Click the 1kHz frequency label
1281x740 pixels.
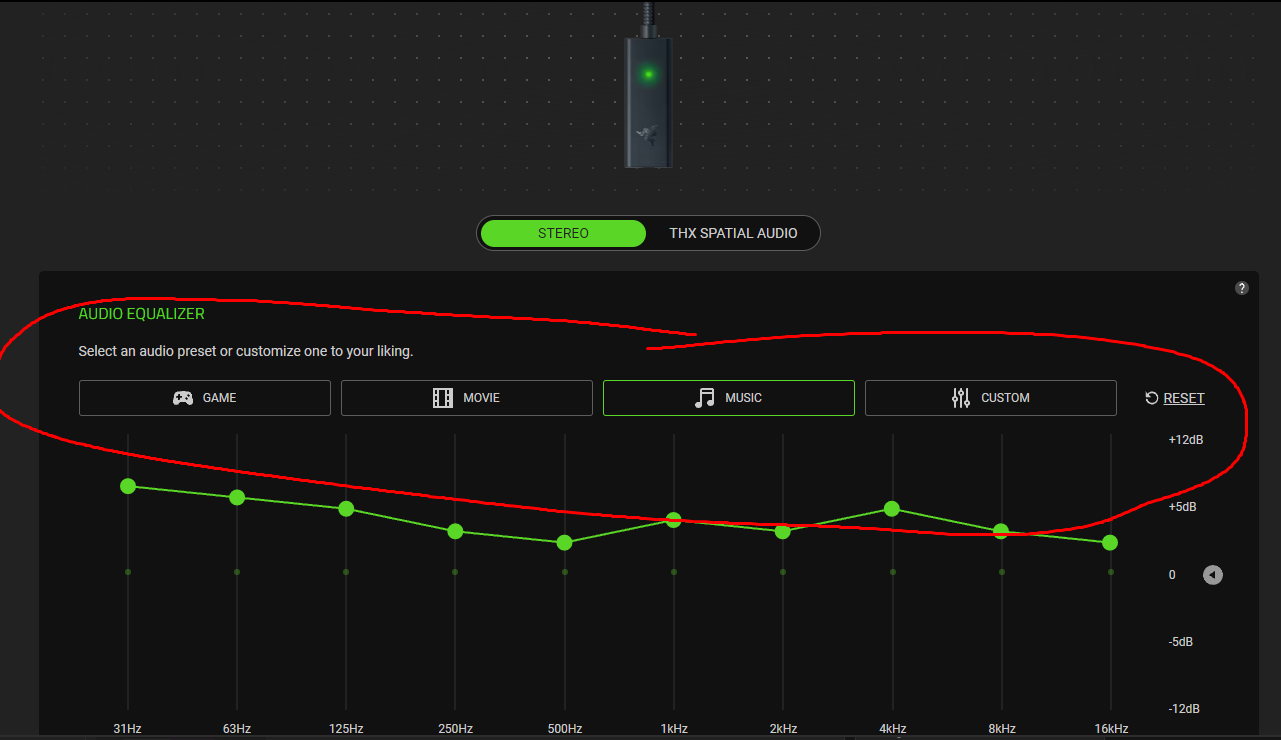point(674,729)
